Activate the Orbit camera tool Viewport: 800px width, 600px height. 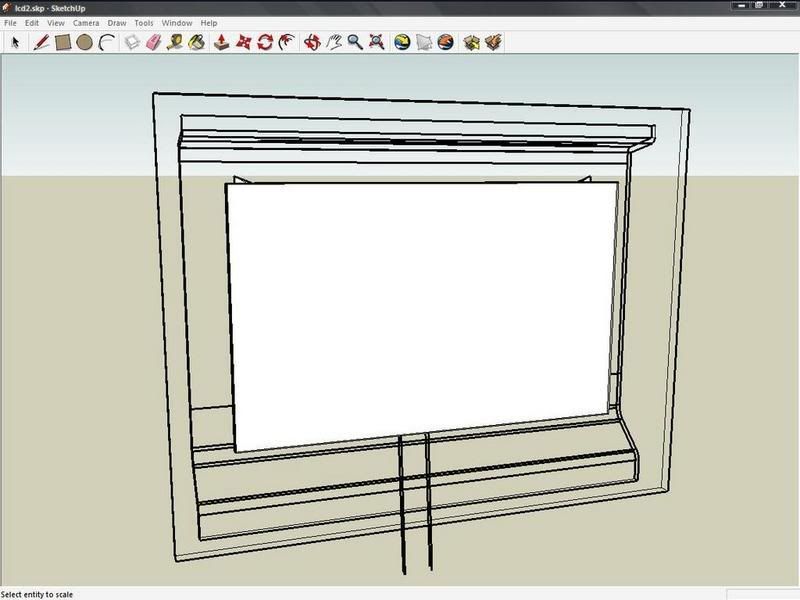click(x=312, y=42)
